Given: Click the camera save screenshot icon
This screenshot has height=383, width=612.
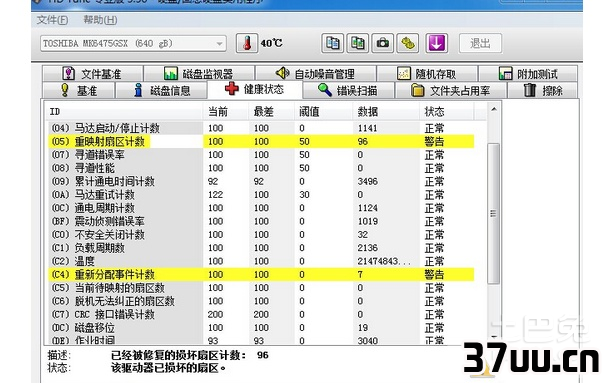Looking at the screenshot, I should pyautogui.click(x=382, y=43).
